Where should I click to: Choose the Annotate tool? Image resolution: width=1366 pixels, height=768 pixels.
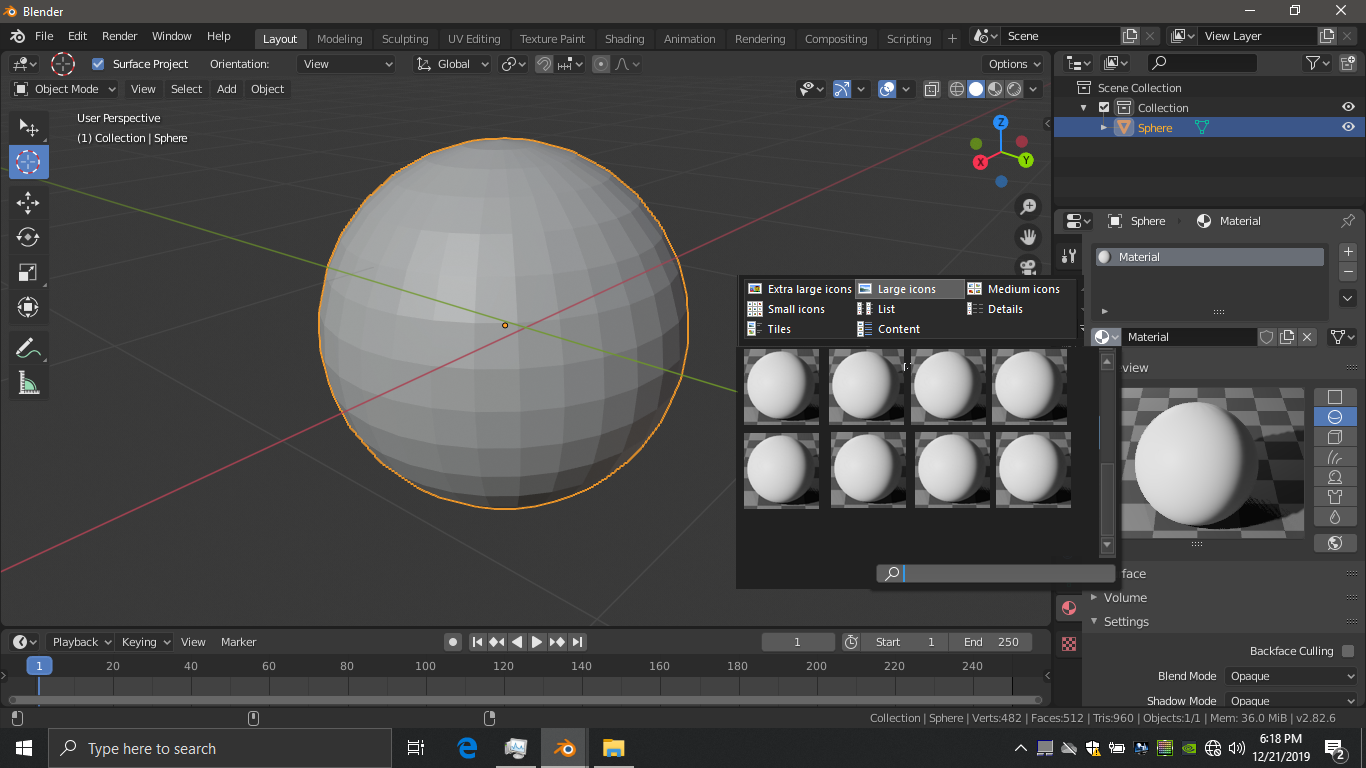point(28,349)
